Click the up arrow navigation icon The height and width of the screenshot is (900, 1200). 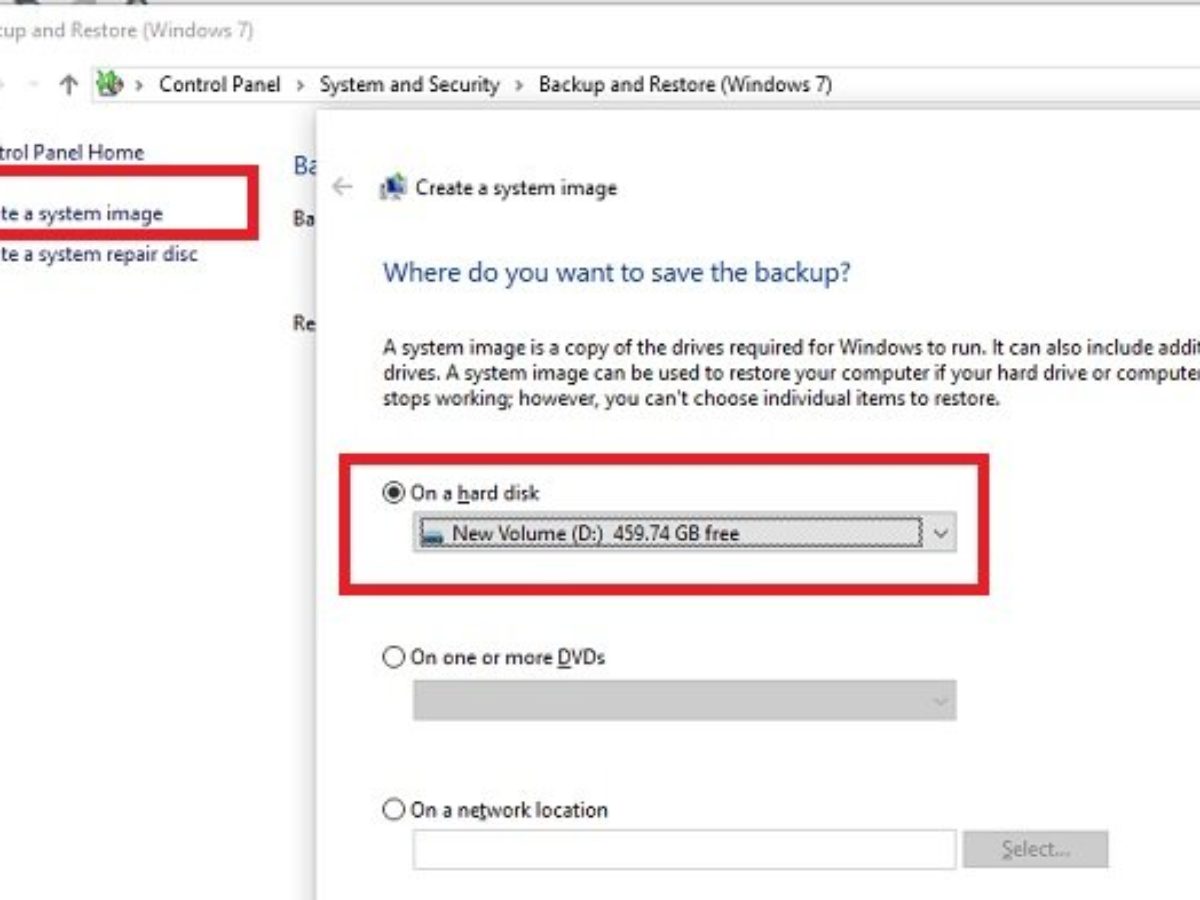click(68, 86)
